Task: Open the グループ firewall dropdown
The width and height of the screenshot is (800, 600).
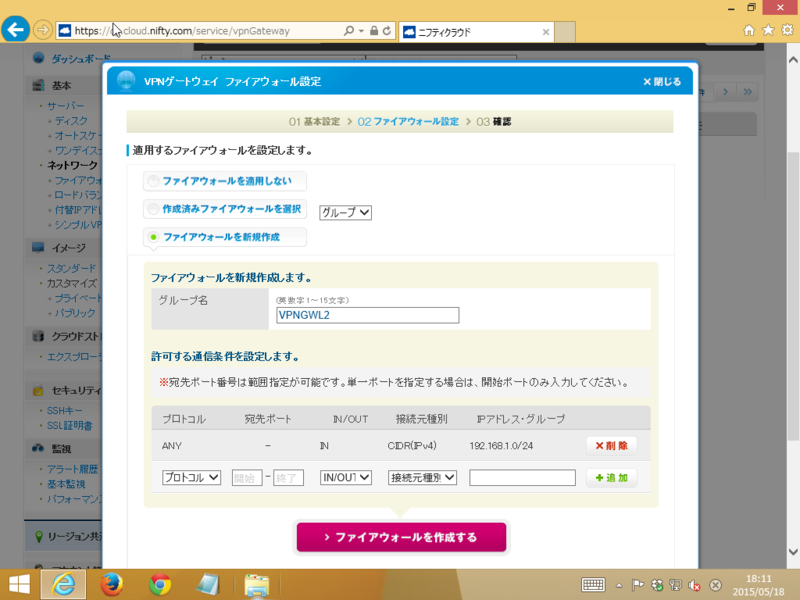Action: pos(345,212)
